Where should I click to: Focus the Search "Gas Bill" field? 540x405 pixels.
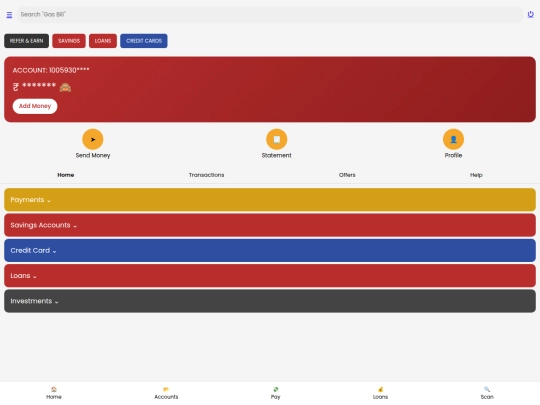pos(270,15)
